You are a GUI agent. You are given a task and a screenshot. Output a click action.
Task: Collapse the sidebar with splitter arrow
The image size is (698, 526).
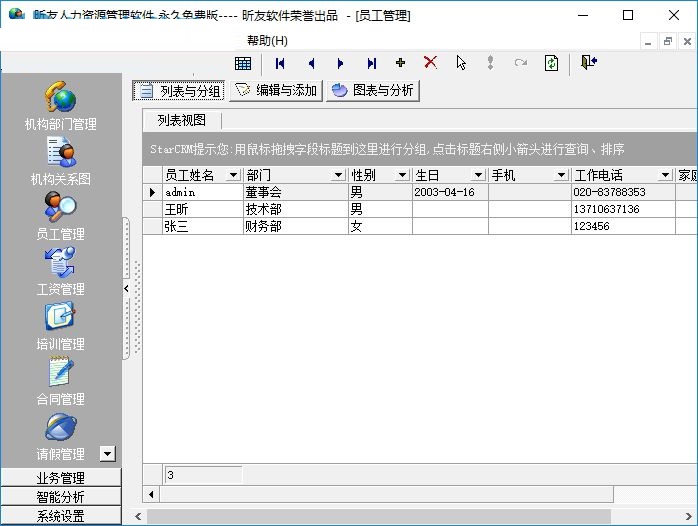point(126,289)
